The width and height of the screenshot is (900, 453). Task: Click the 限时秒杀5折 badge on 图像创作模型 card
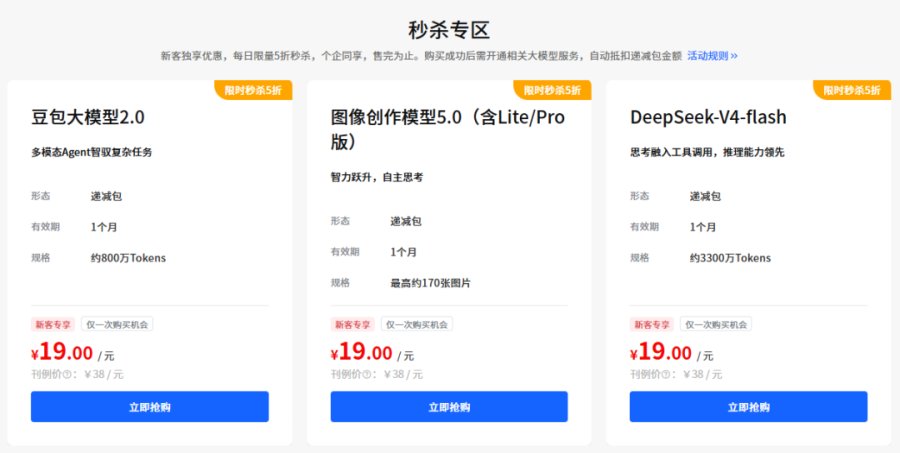coord(552,90)
